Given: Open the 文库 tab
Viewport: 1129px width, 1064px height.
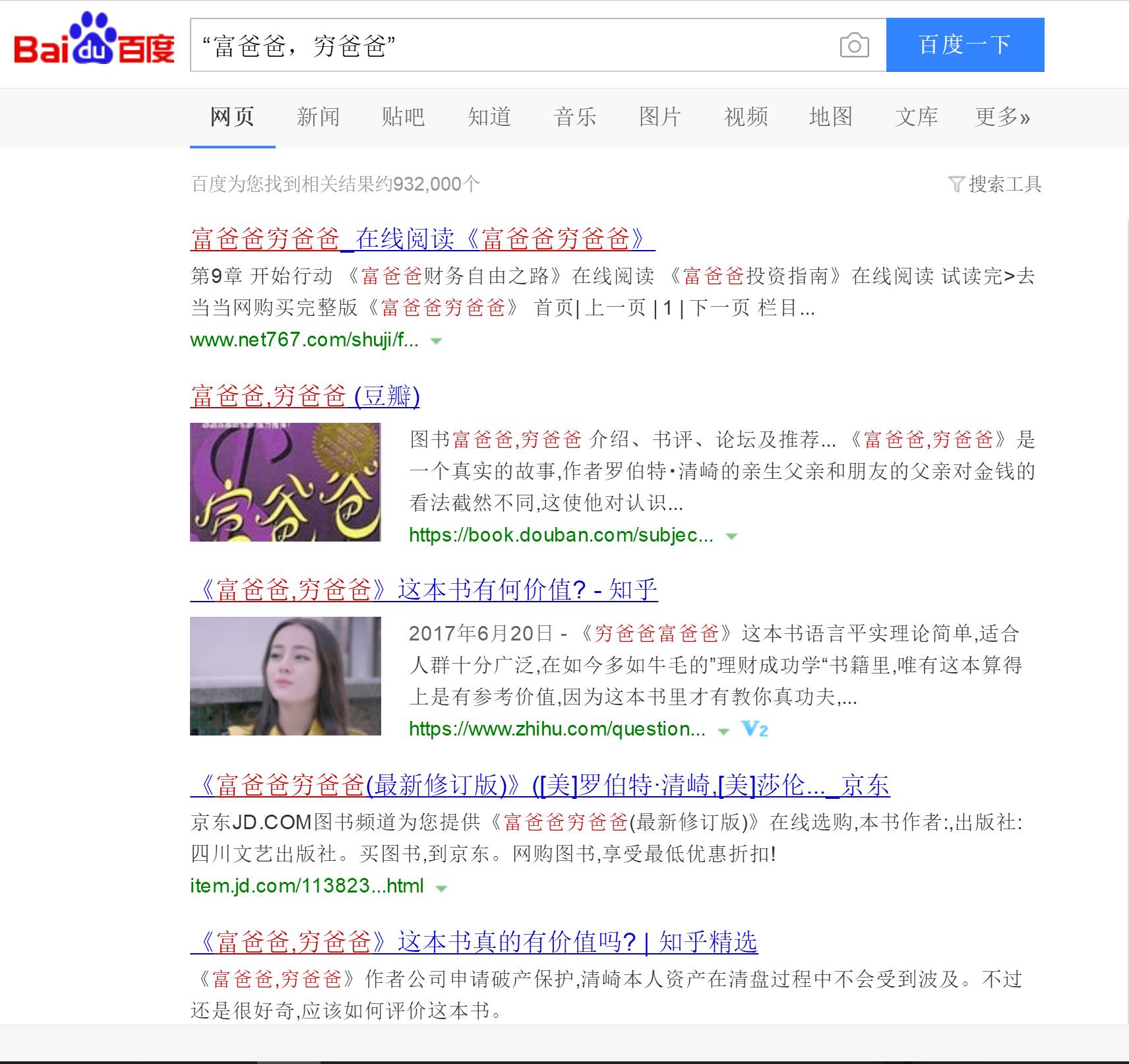Looking at the screenshot, I should (x=917, y=117).
